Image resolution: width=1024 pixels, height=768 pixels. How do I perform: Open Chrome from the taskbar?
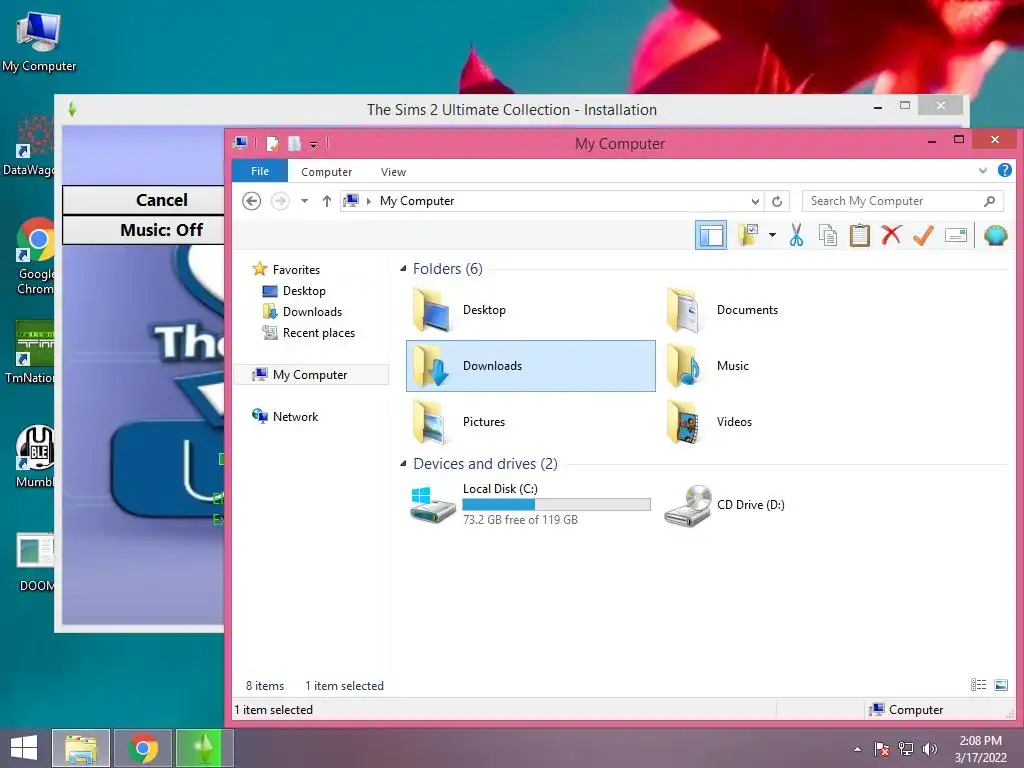point(143,748)
